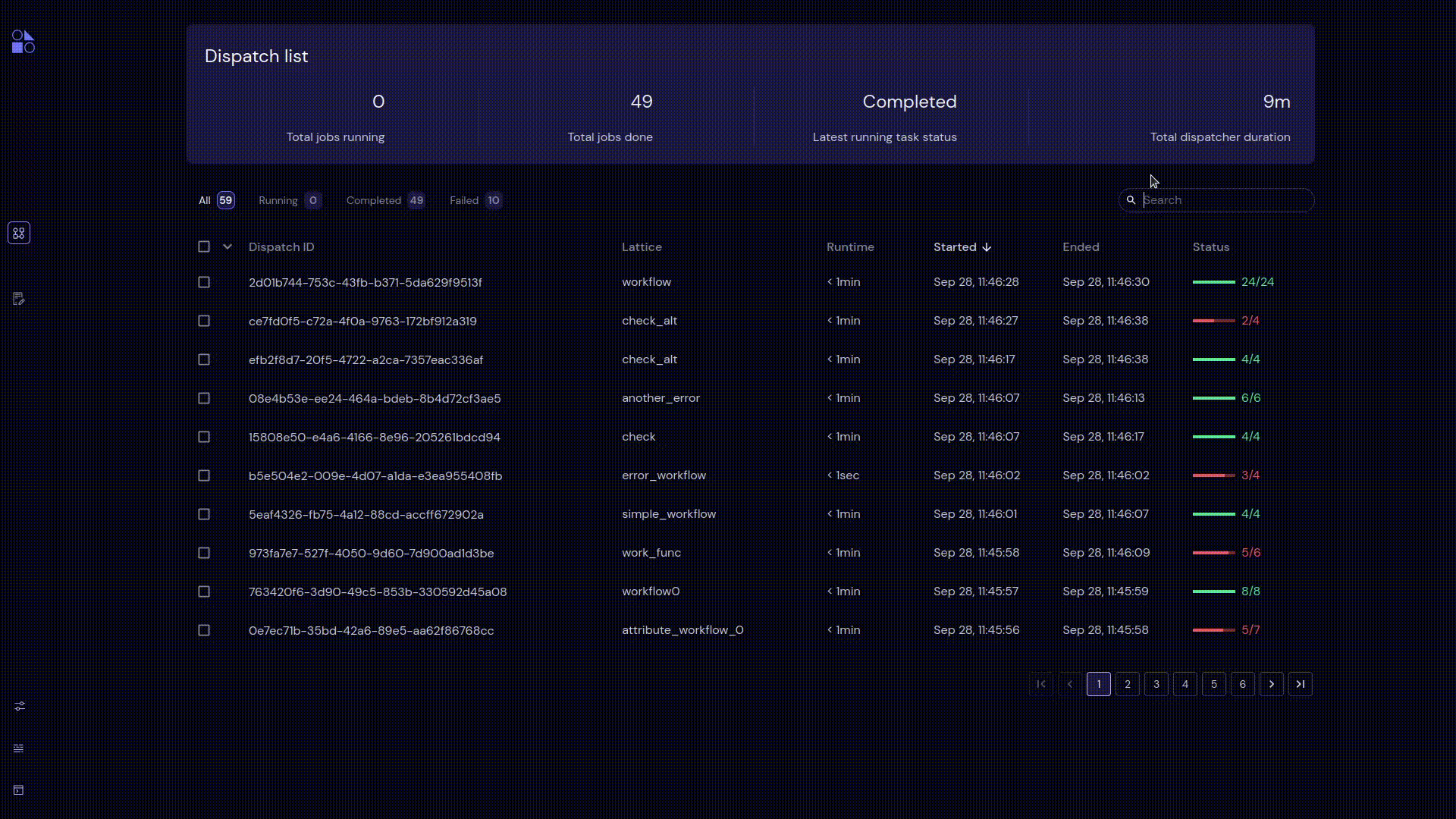Go to page 5

coord(1214,684)
